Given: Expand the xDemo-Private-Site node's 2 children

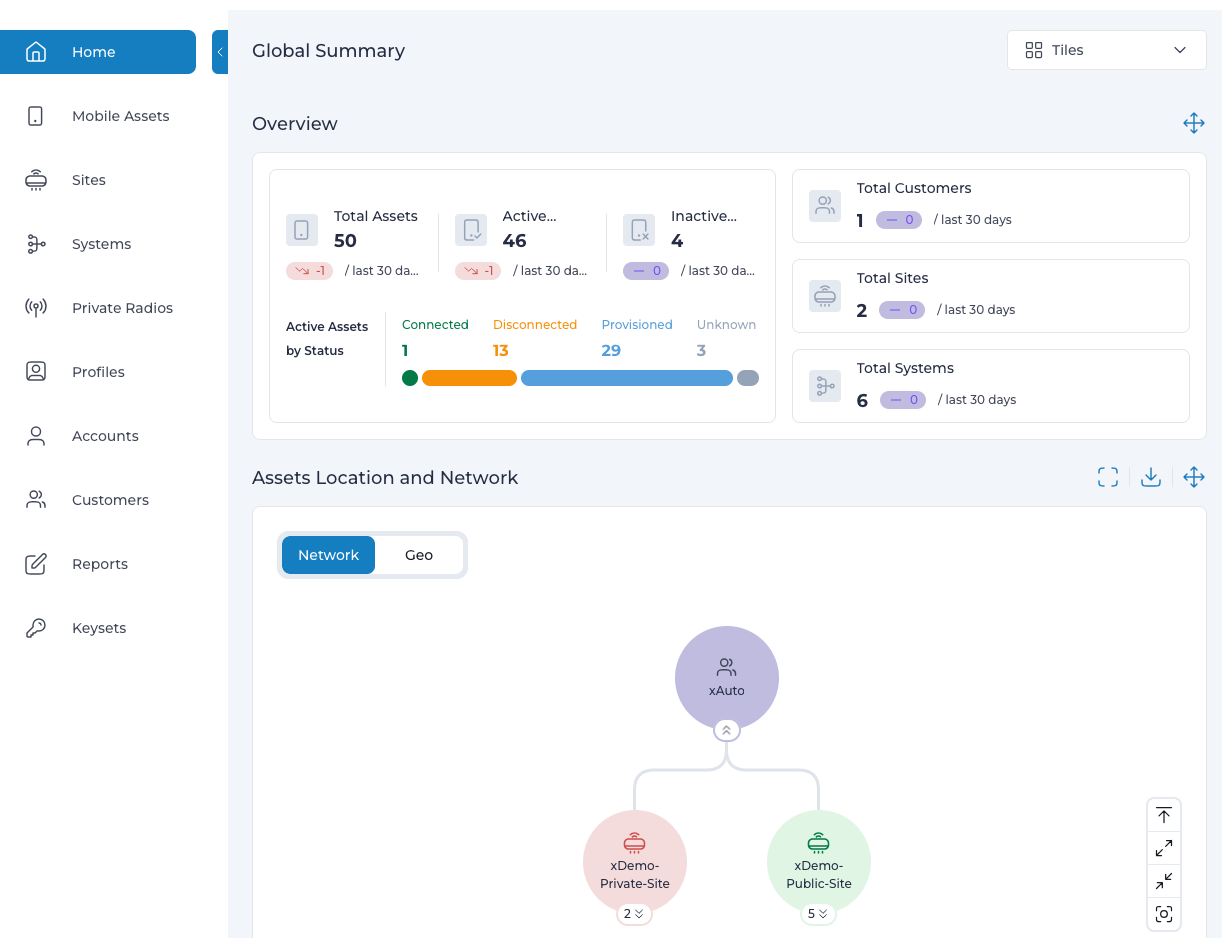Looking at the screenshot, I should (x=634, y=914).
